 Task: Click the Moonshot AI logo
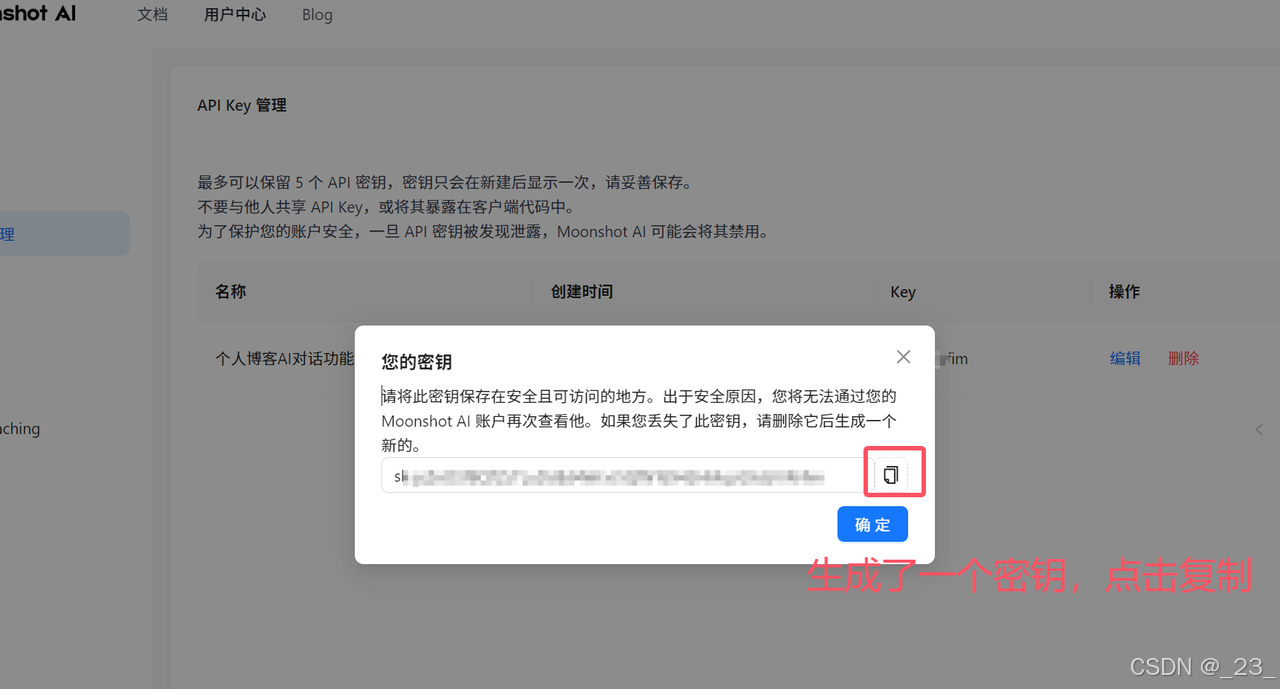38,14
